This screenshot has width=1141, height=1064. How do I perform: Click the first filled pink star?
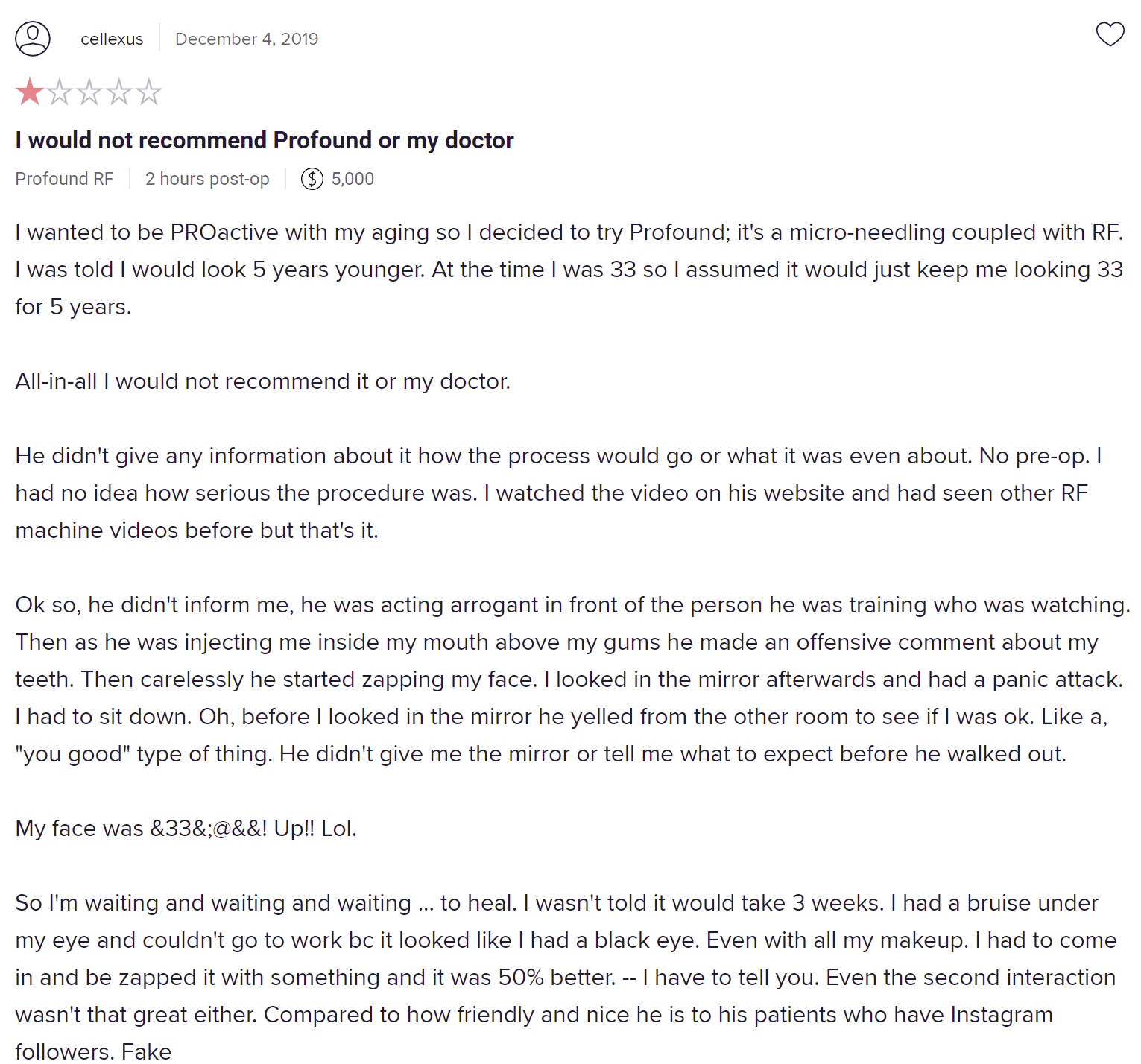[x=30, y=92]
